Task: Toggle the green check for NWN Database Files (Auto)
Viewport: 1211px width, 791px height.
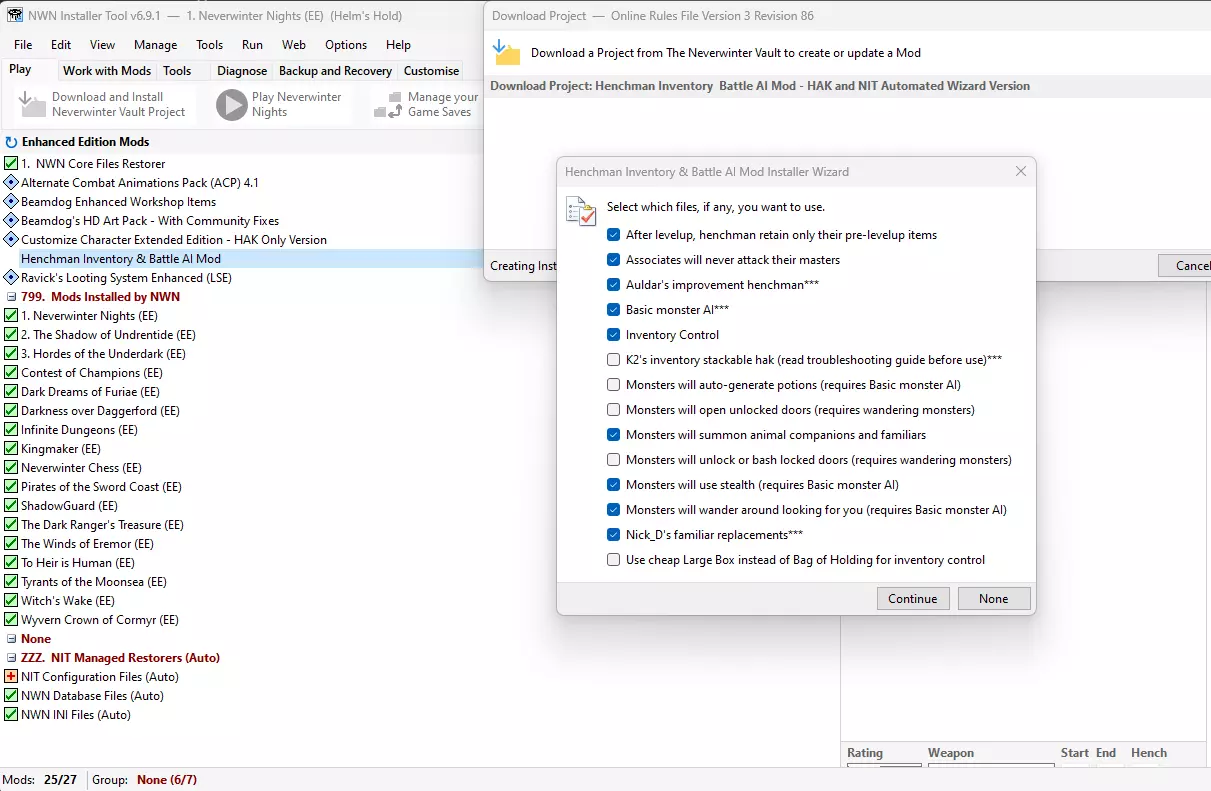Action: 12,696
